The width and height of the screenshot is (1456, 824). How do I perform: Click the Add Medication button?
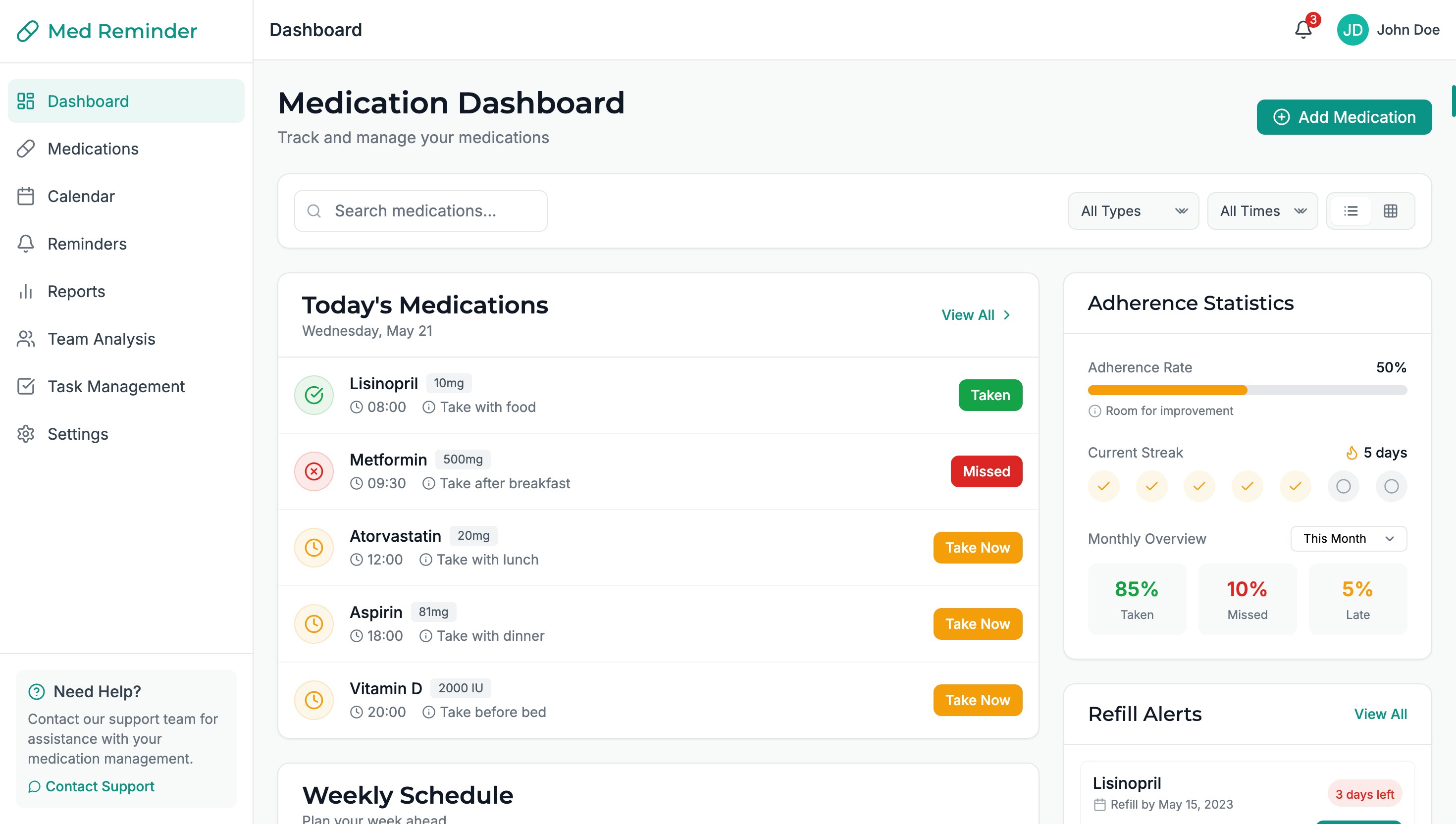[1344, 116]
